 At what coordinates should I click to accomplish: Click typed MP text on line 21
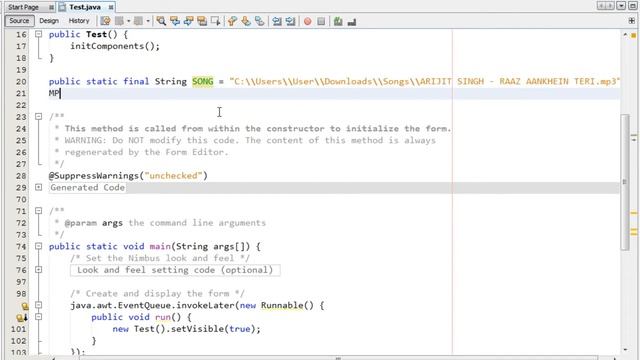coord(54,93)
